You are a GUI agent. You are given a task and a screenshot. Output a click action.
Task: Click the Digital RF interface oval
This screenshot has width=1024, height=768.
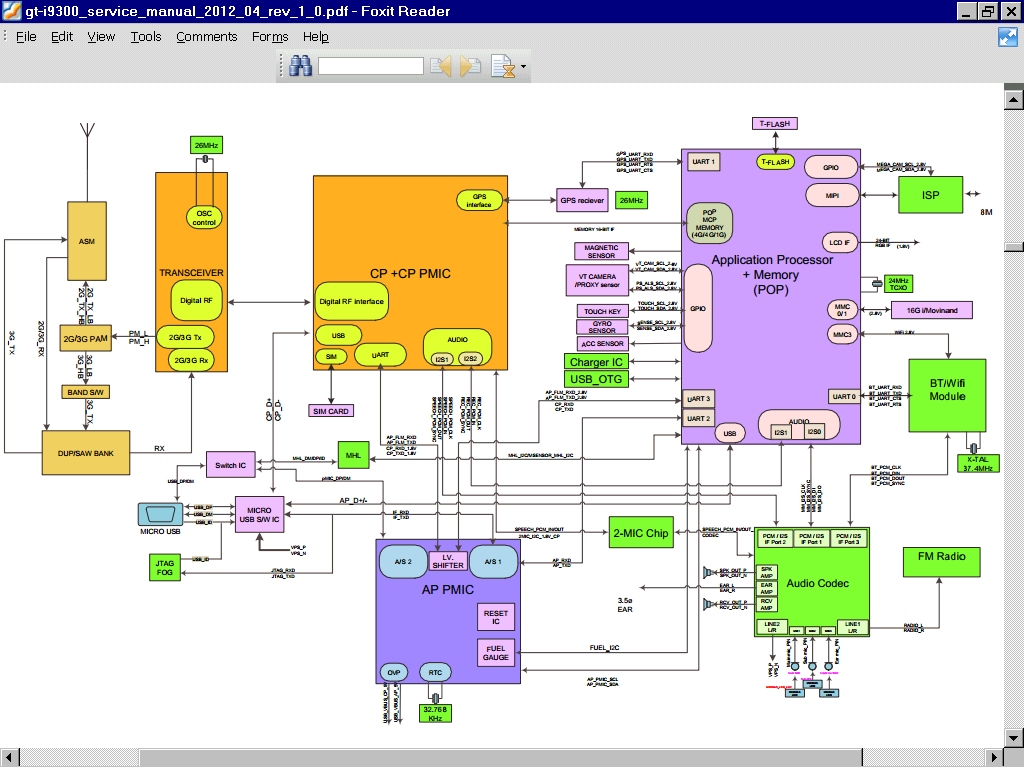(x=351, y=301)
